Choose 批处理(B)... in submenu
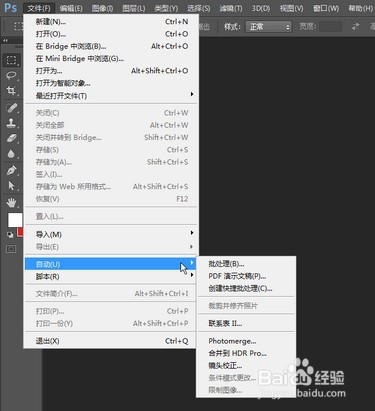 pos(247,264)
